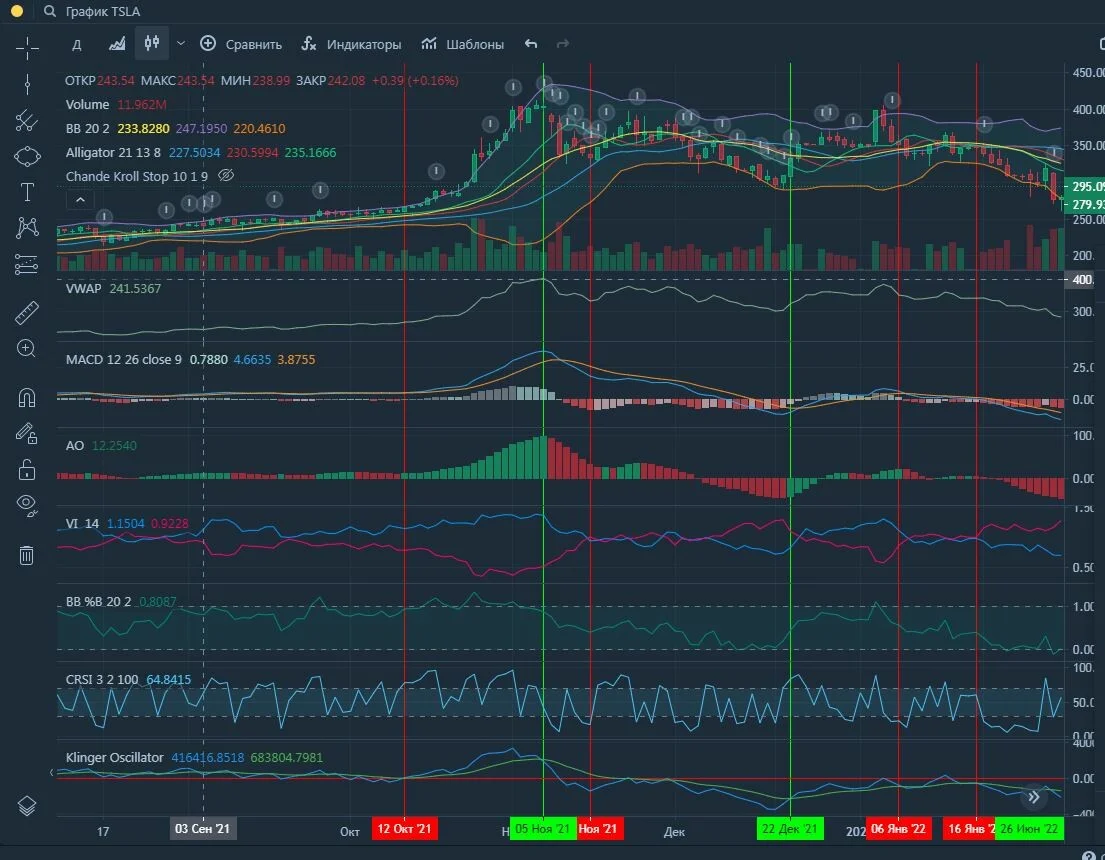
Task: Click the redo arrow in the toolbar
Action: pyautogui.click(x=562, y=44)
